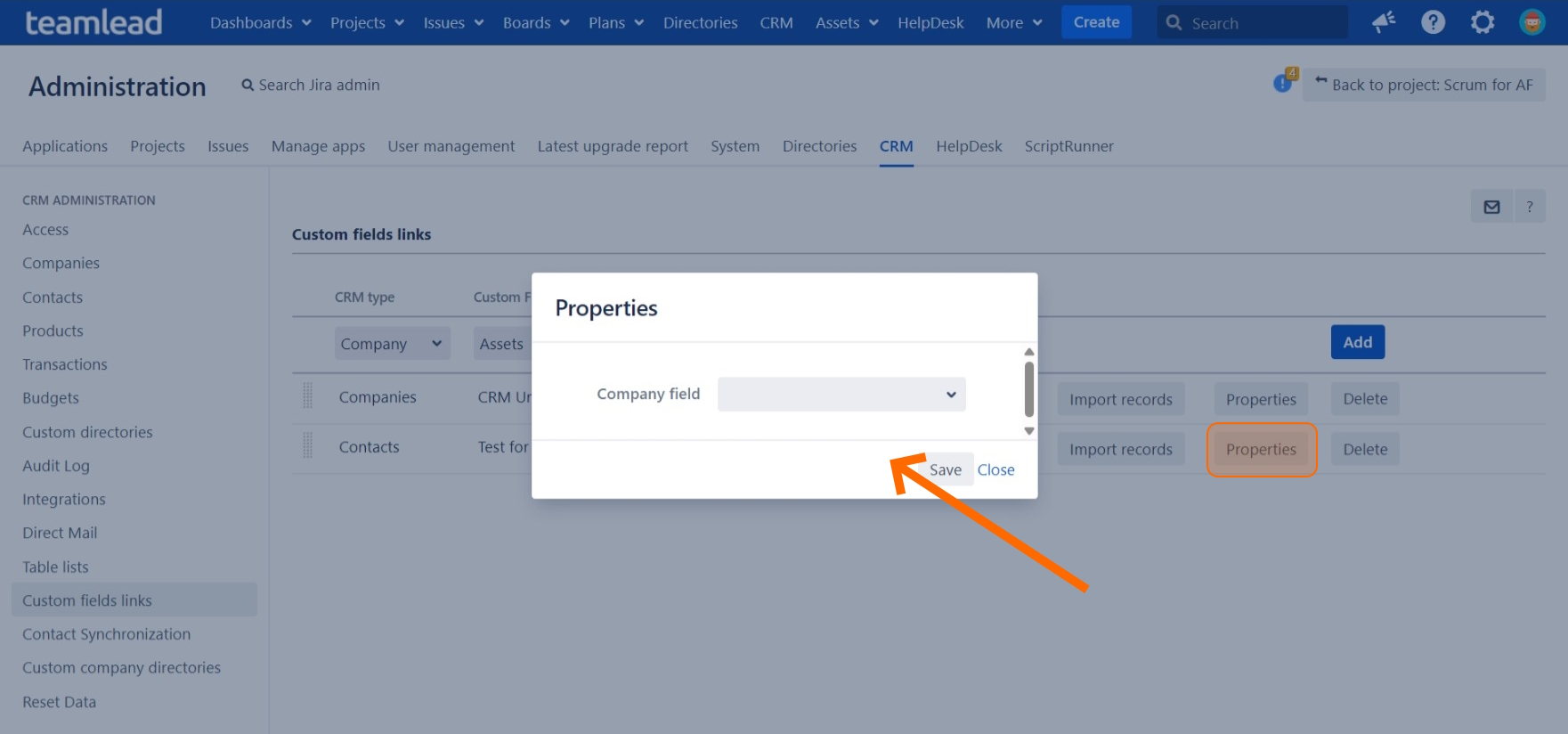The width and height of the screenshot is (1568, 734).
Task: Expand the Company field dropdown
Action: 841,395
